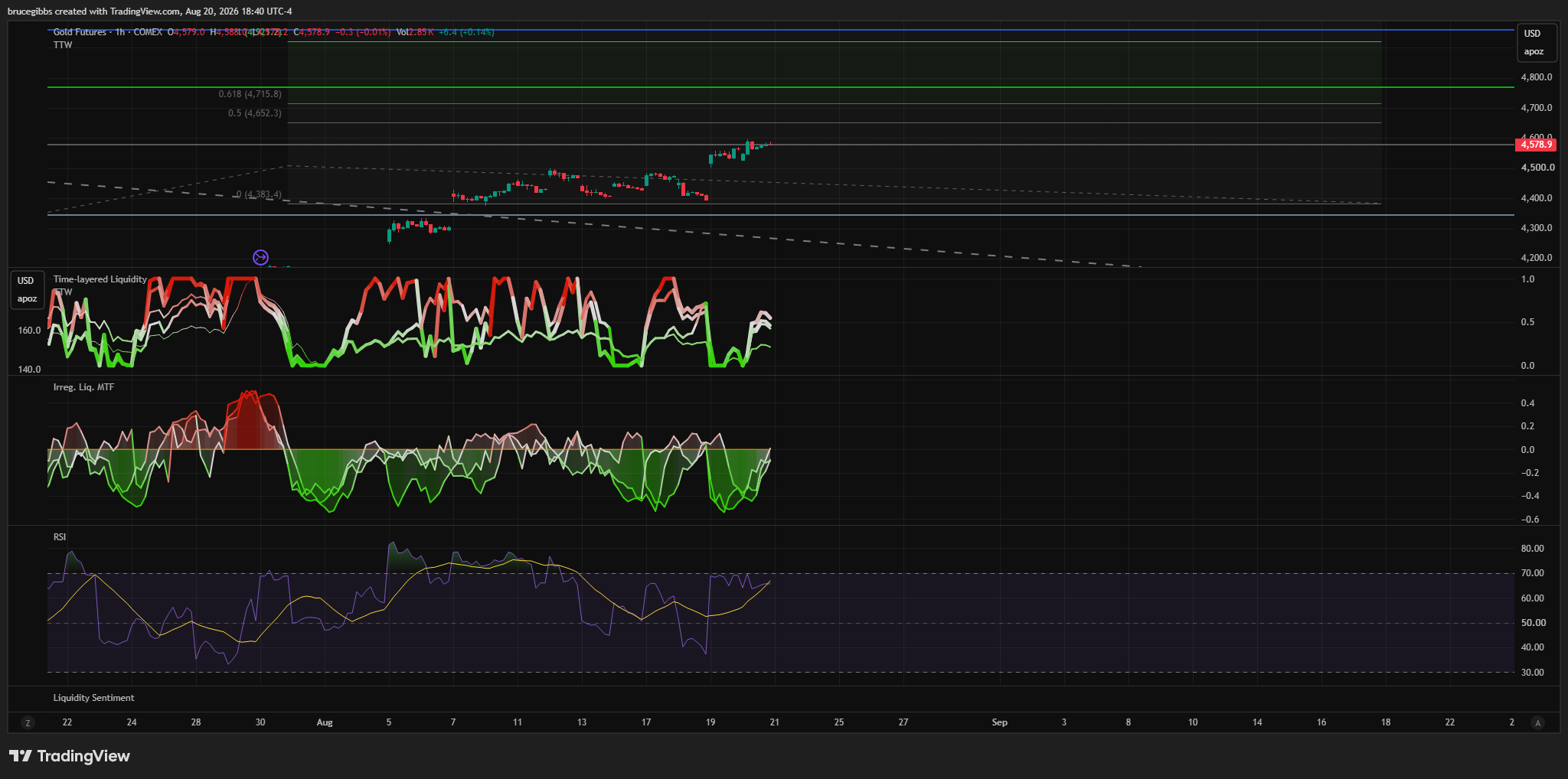Click the Z timezone button on time axis
Screen dimensions: 1568x779
point(28,722)
